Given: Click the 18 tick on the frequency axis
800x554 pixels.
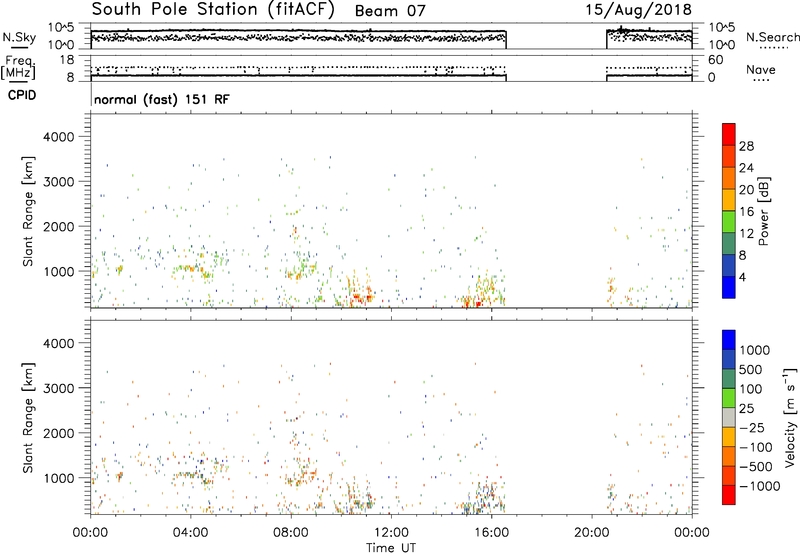Looking at the screenshot, I should (67, 60).
